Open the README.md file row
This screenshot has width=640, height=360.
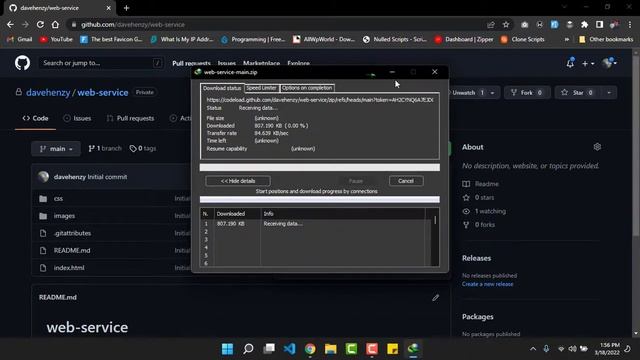[72, 250]
